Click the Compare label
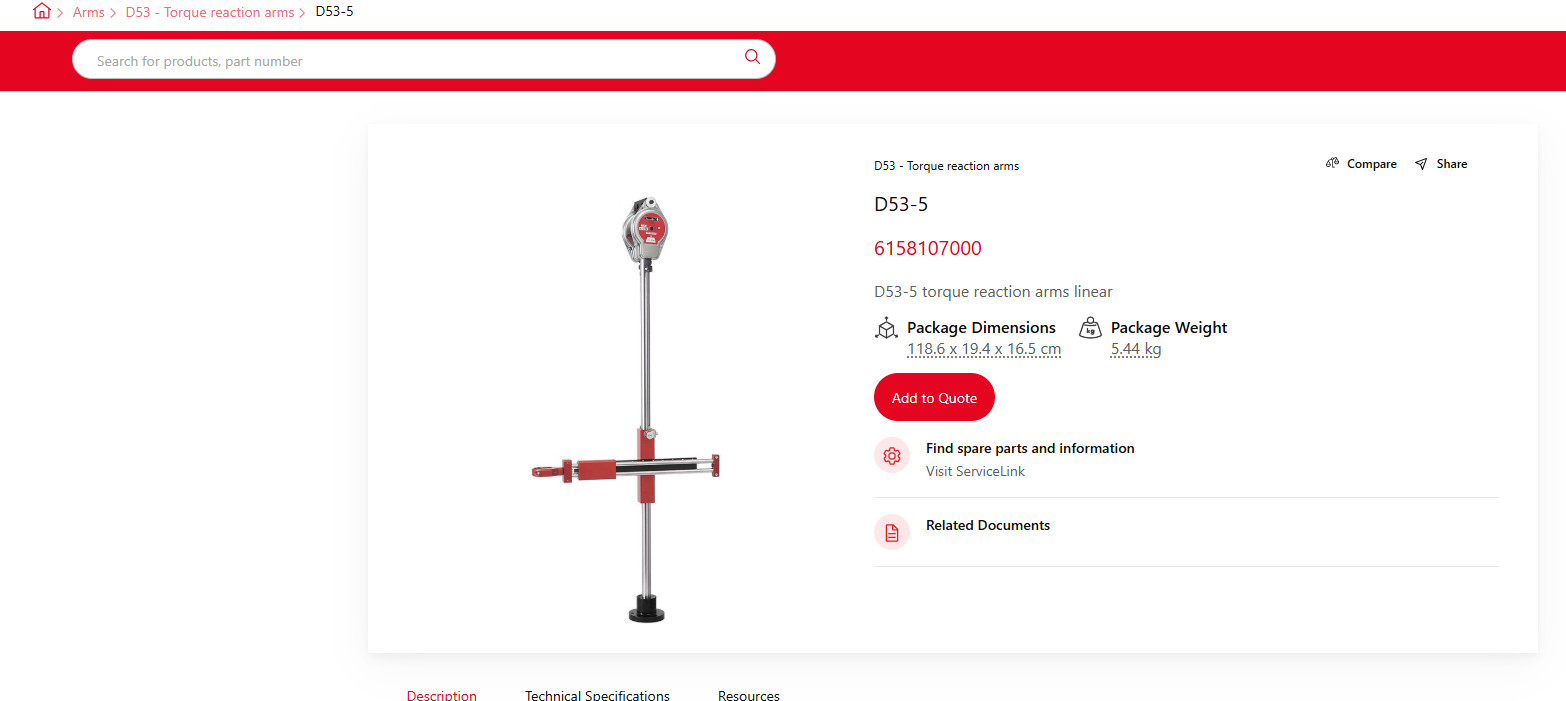The image size is (1566, 701). click(1371, 164)
